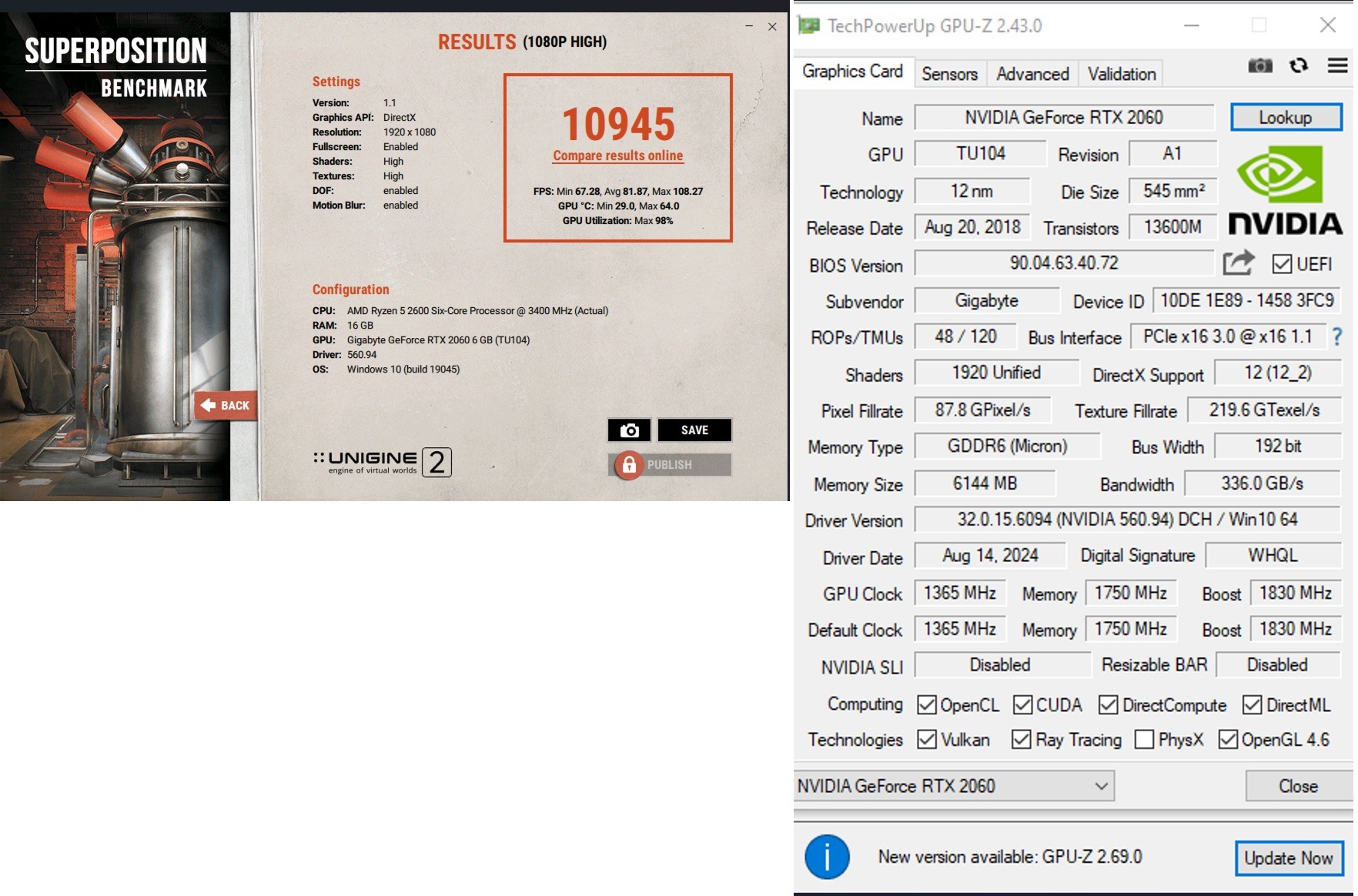Screen dimensions: 1358x896
Task: Click the GPU-Z screenshot camera icon
Action: 1260,66
